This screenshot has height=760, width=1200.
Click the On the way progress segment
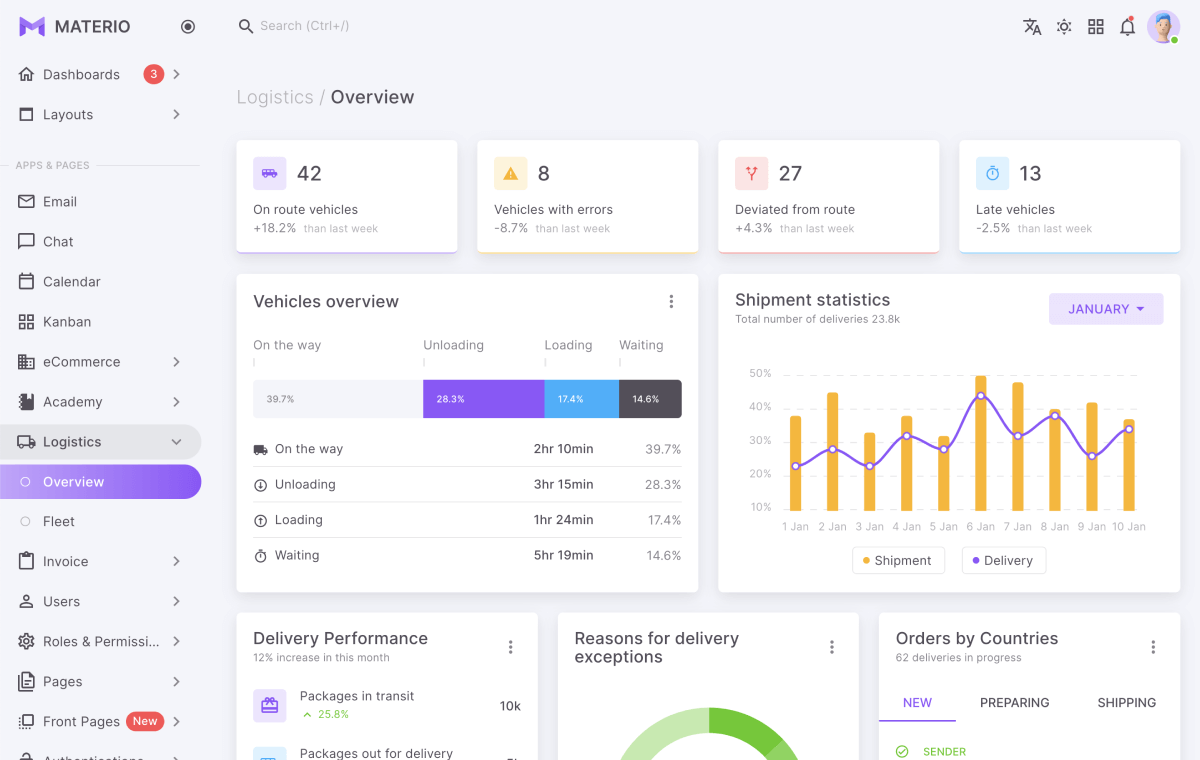[x=338, y=399]
